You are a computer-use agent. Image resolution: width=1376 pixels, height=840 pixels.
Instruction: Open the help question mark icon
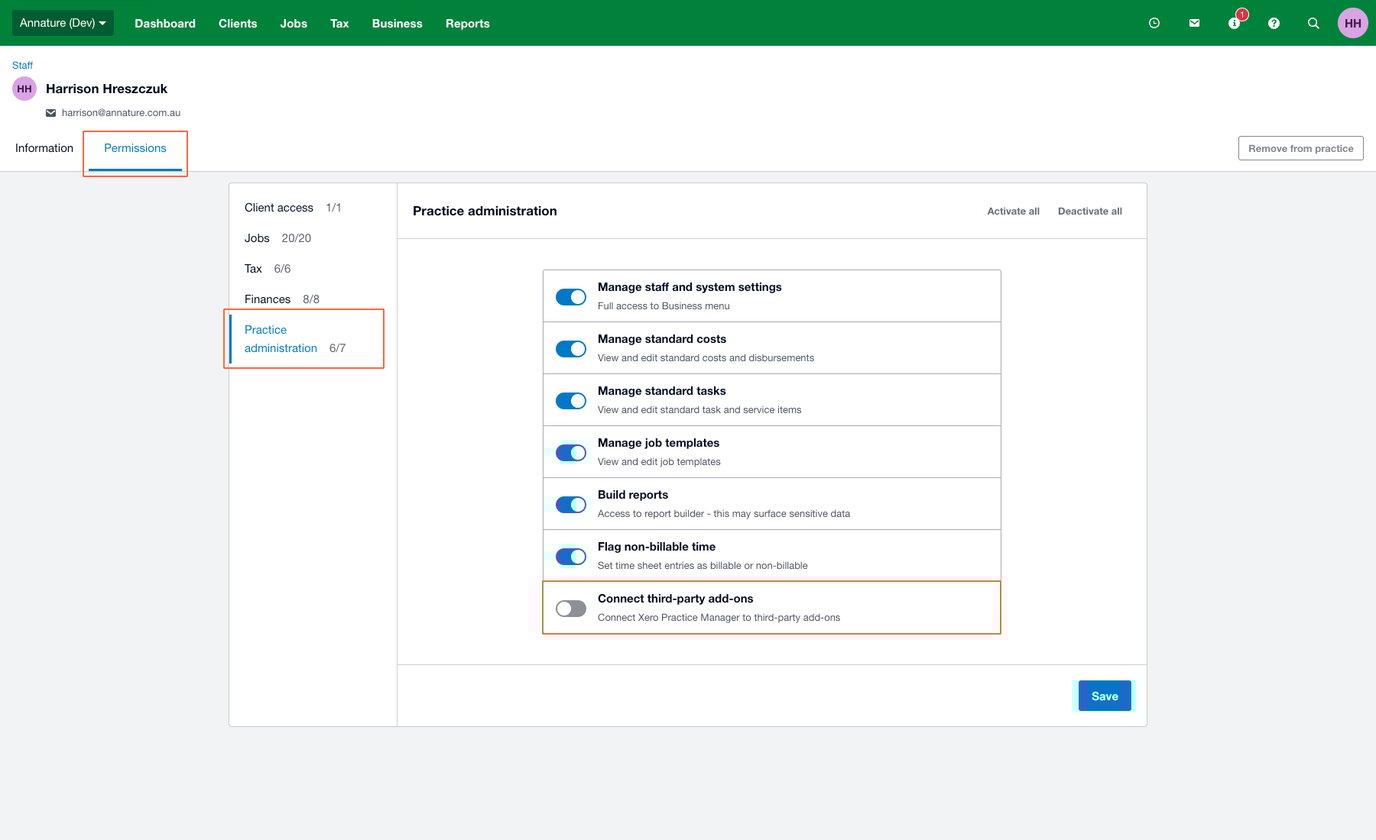pyautogui.click(x=1274, y=23)
